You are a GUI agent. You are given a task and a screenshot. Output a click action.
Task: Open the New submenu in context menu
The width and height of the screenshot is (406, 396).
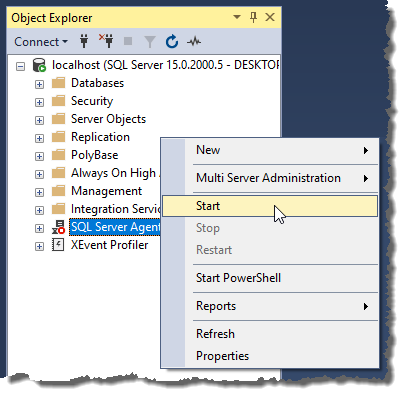coord(270,150)
